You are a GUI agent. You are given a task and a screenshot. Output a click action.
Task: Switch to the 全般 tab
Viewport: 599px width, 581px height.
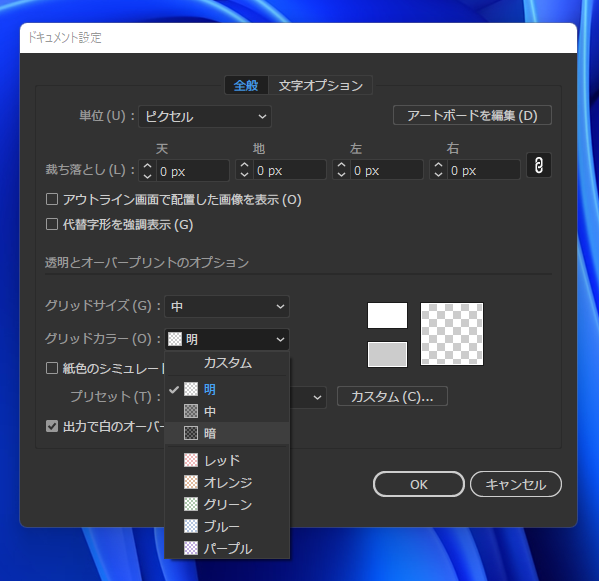tap(246, 85)
